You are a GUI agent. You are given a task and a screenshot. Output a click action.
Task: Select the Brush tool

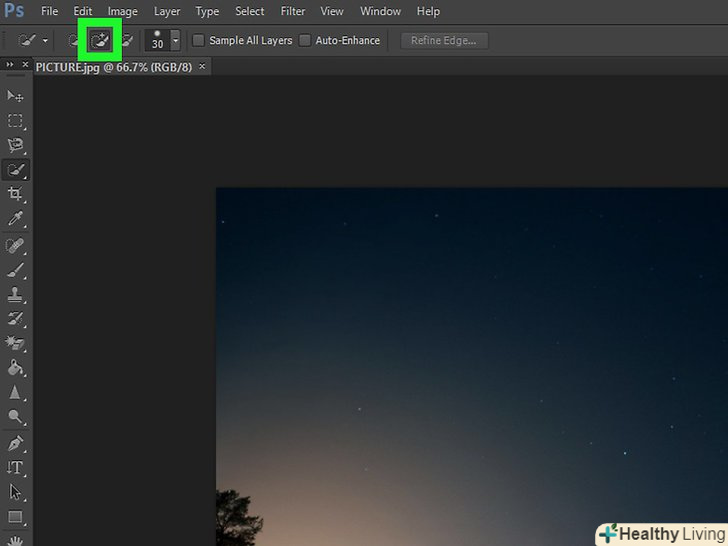coord(15,270)
